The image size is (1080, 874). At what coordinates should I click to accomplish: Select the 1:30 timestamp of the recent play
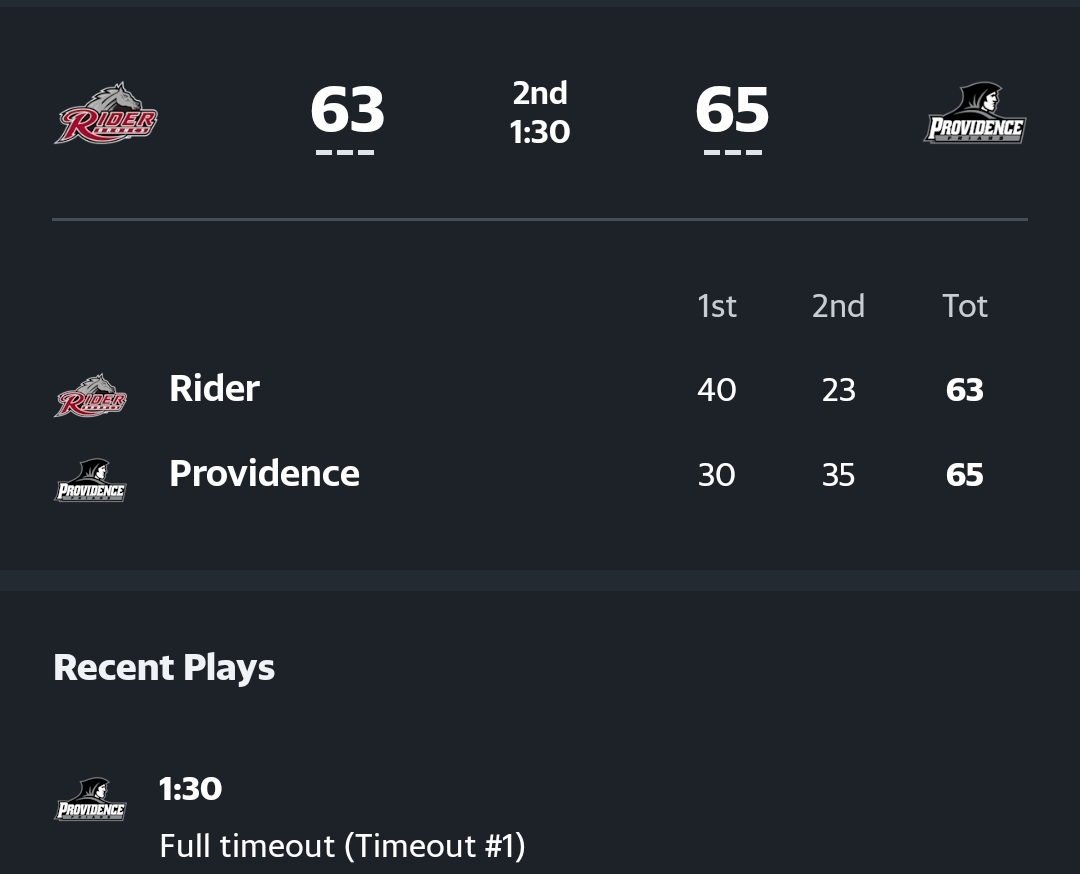pyautogui.click(x=190, y=789)
